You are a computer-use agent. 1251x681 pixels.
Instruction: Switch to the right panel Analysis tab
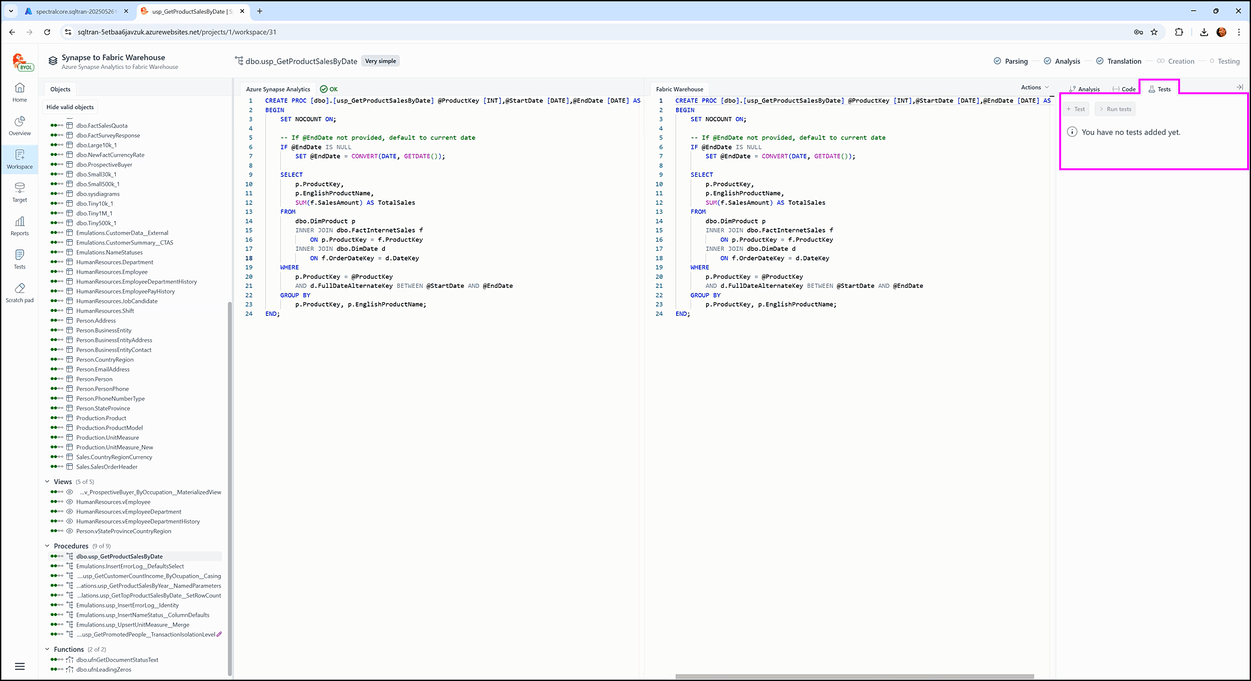pos(1084,89)
